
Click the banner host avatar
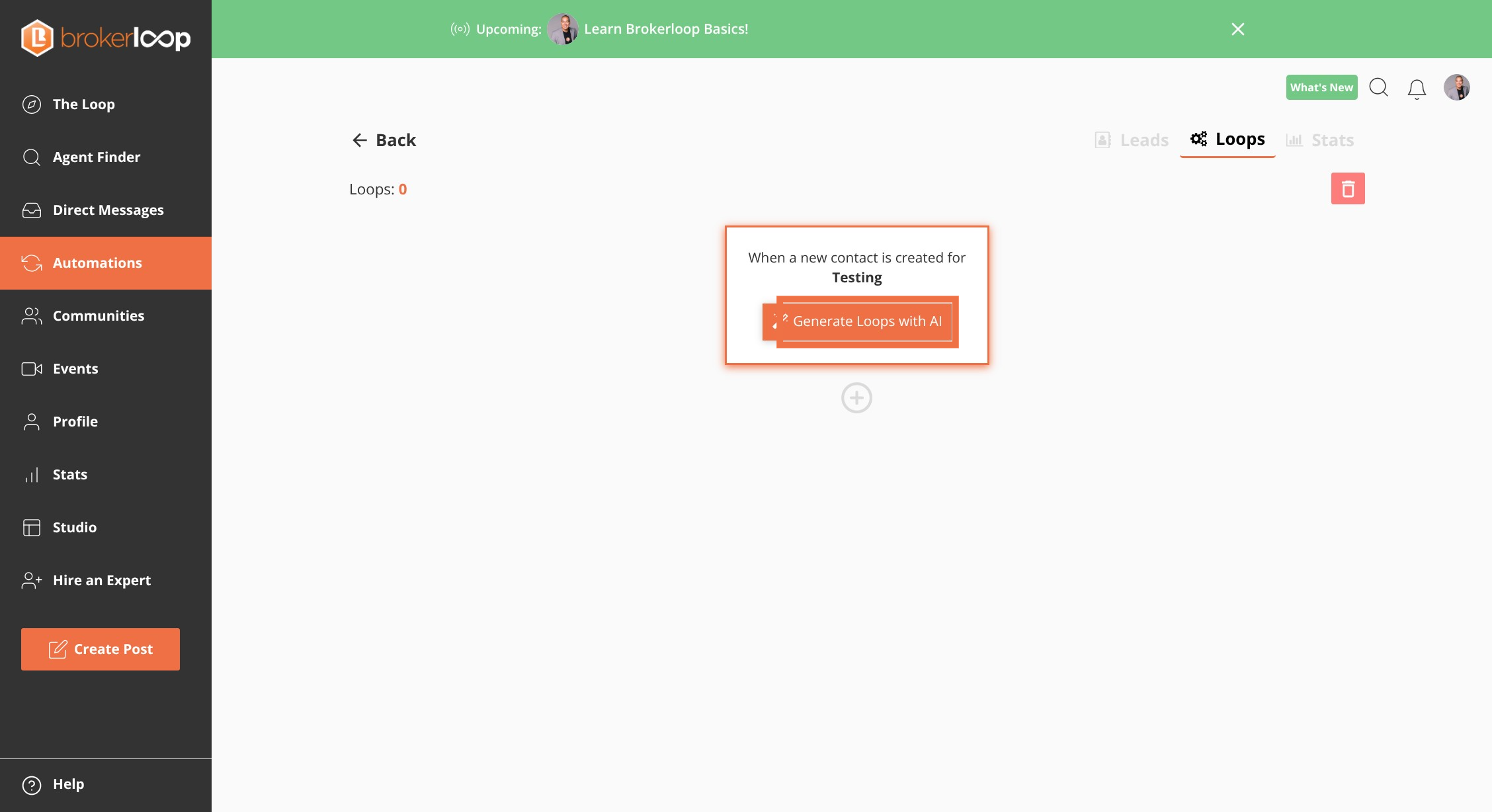(x=563, y=29)
